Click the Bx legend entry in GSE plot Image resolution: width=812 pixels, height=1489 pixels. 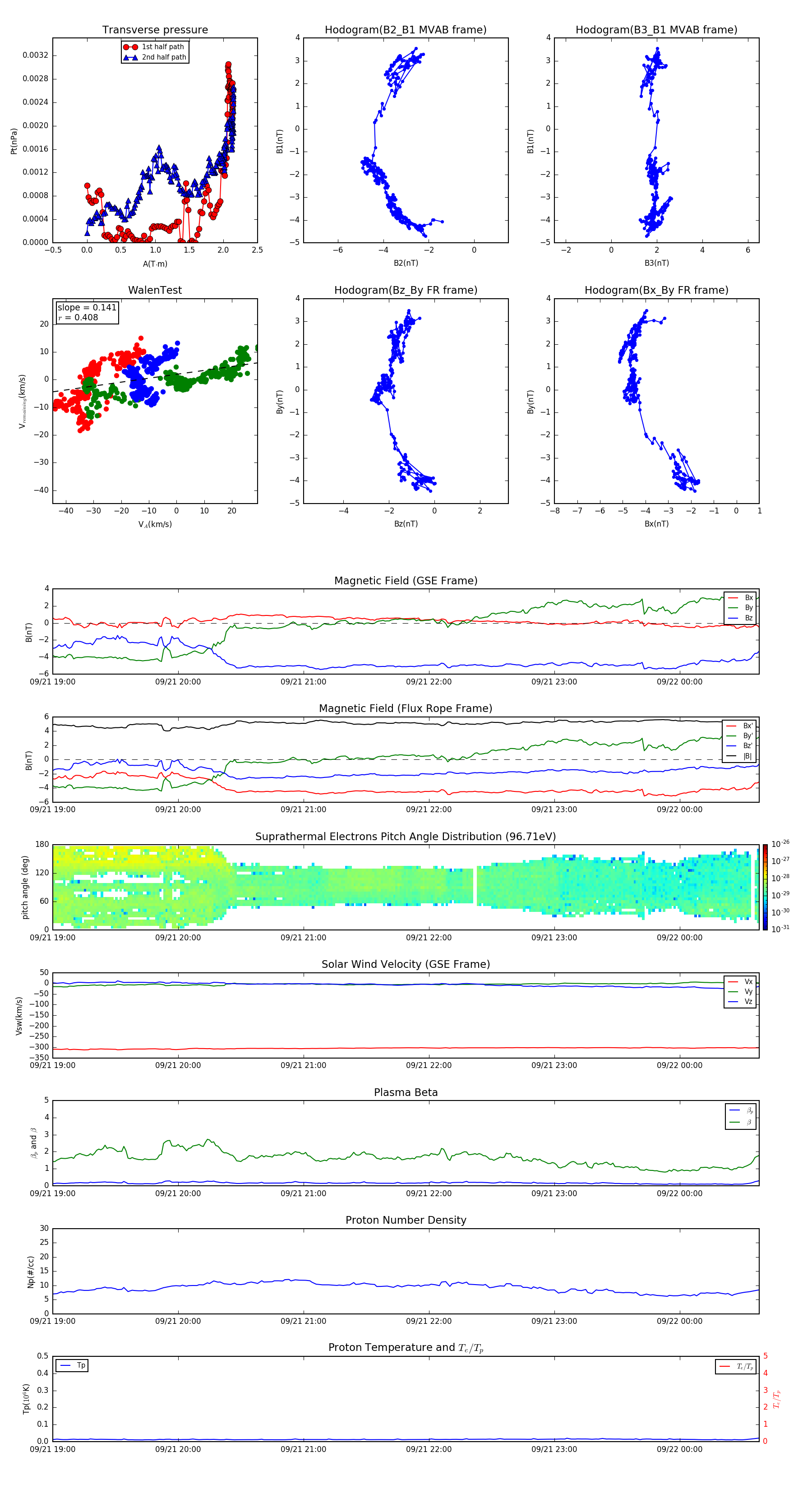(741, 598)
